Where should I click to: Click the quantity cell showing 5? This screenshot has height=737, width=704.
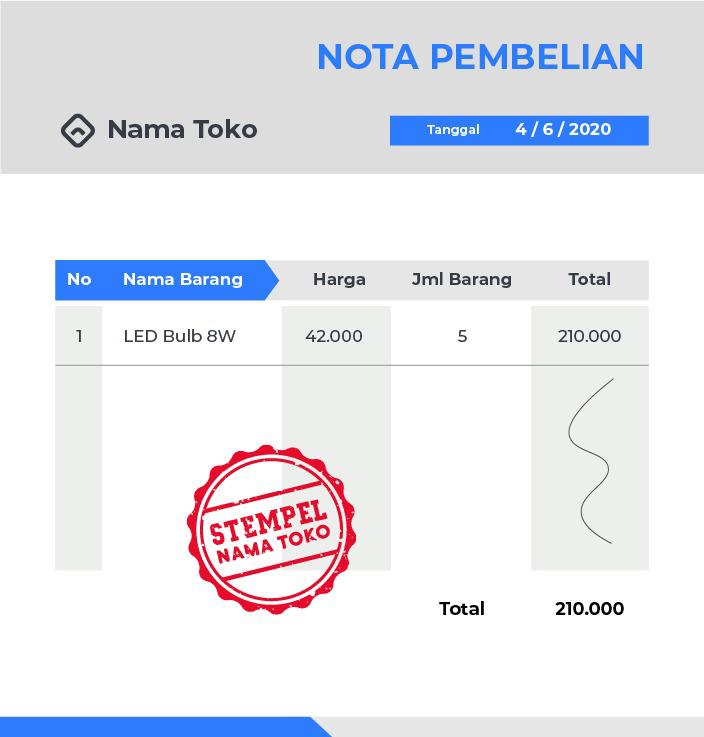462,336
